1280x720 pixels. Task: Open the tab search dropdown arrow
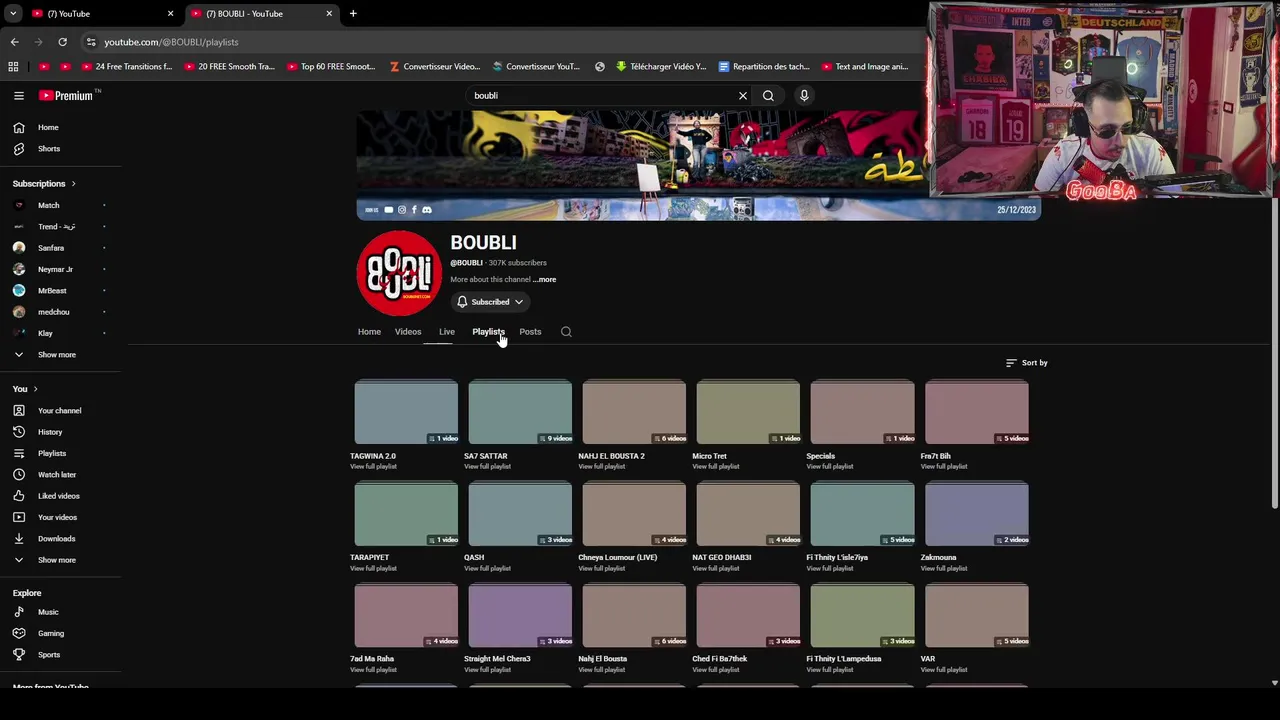(13, 14)
